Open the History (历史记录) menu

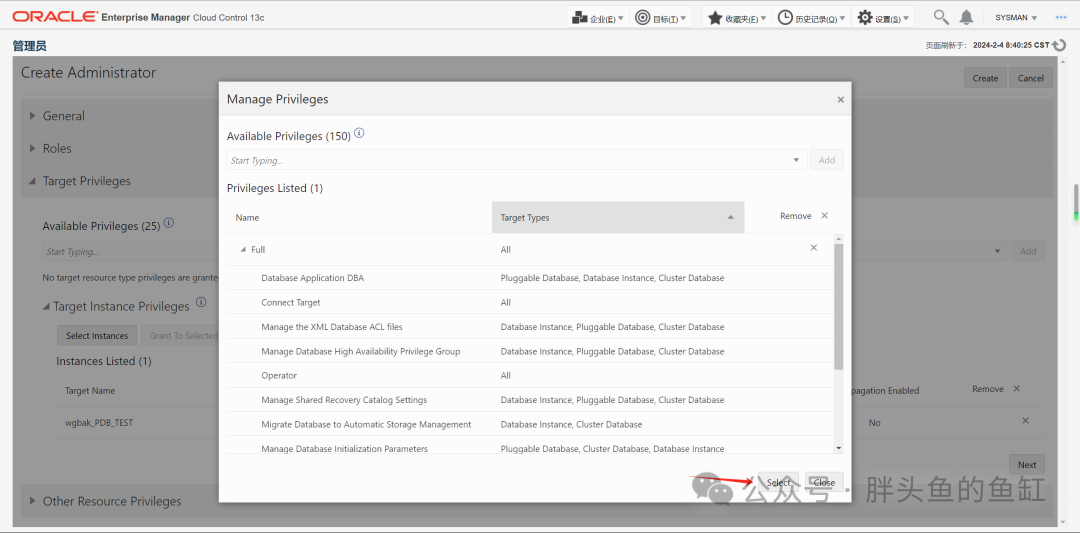point(812,18)
